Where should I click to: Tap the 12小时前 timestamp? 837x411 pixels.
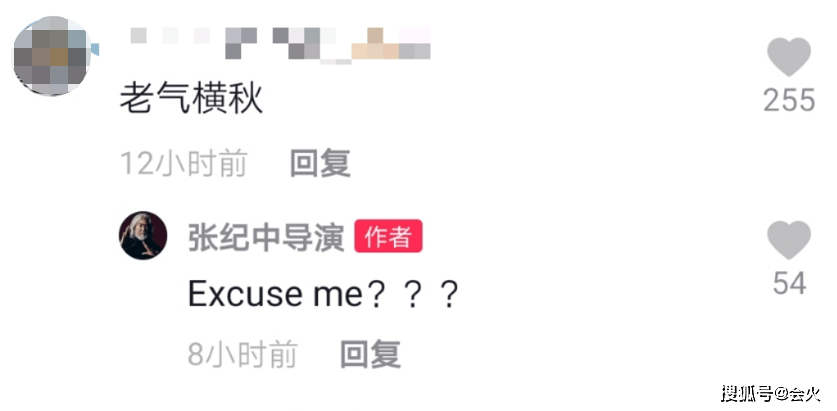184,163
